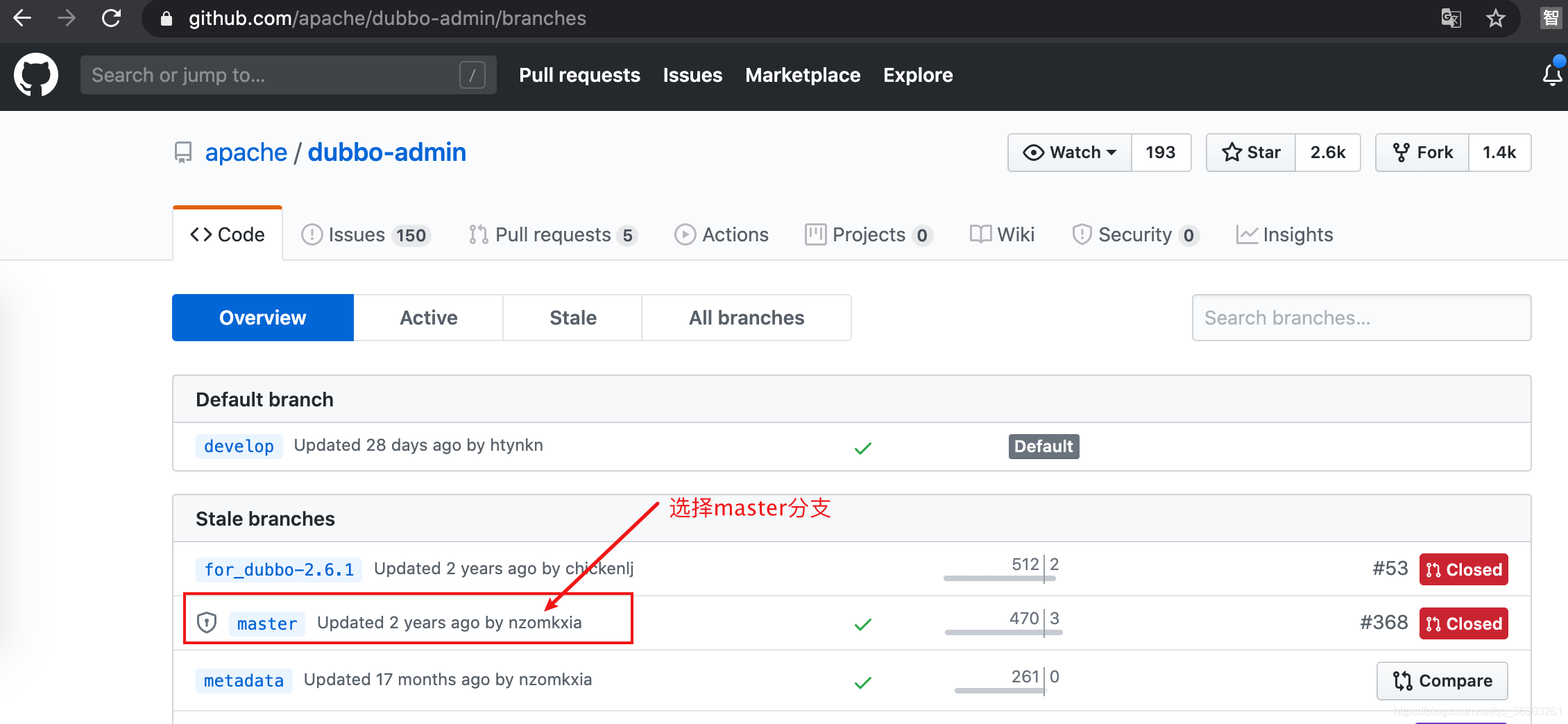Click the Closed badge for #368
The image size is (1568, 724).
coord(1464,623)
